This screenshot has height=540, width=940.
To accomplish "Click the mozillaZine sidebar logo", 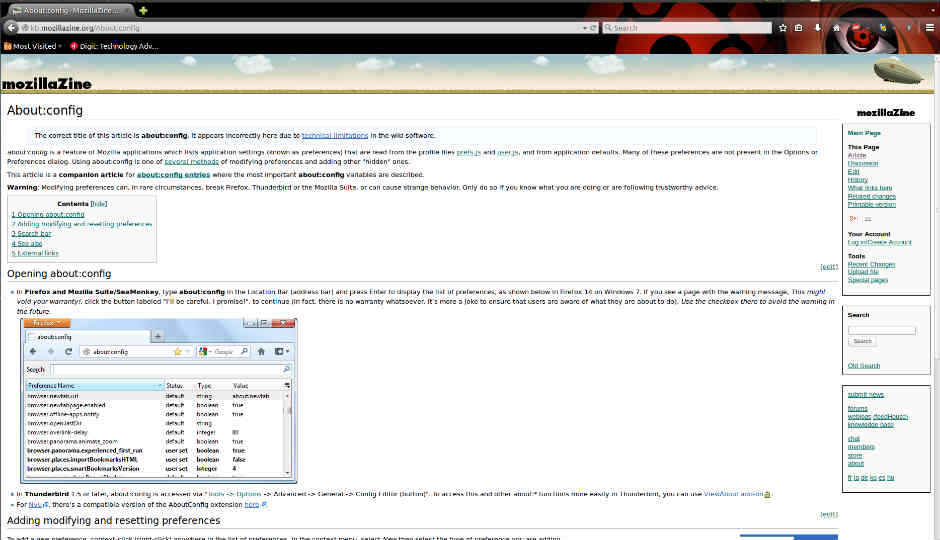I will point(885,112).
